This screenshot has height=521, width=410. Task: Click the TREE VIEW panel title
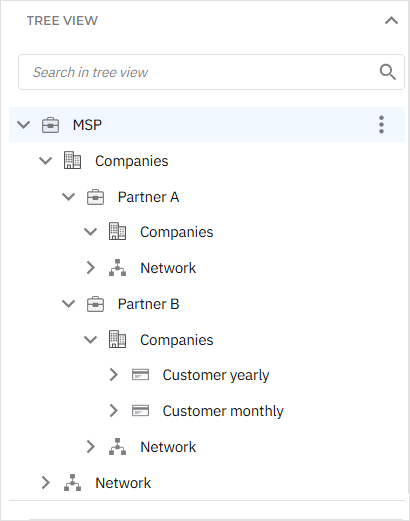62,21
